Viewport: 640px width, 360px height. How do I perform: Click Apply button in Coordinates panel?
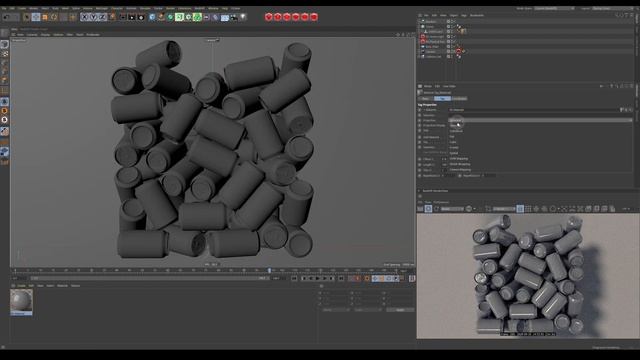[400, 310]
